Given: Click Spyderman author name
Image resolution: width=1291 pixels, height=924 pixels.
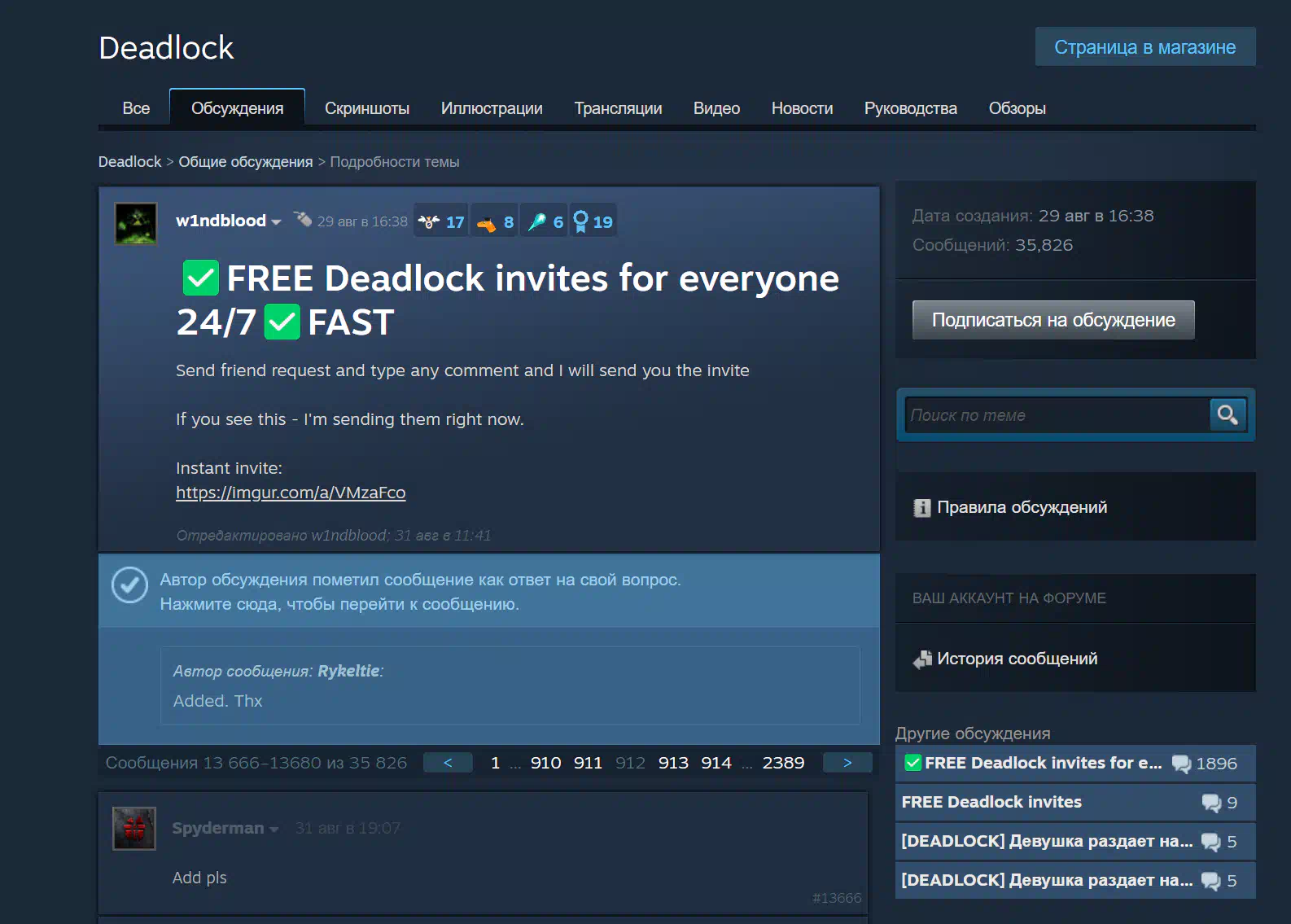Looking at the screenshot, I should click(218, 828).
